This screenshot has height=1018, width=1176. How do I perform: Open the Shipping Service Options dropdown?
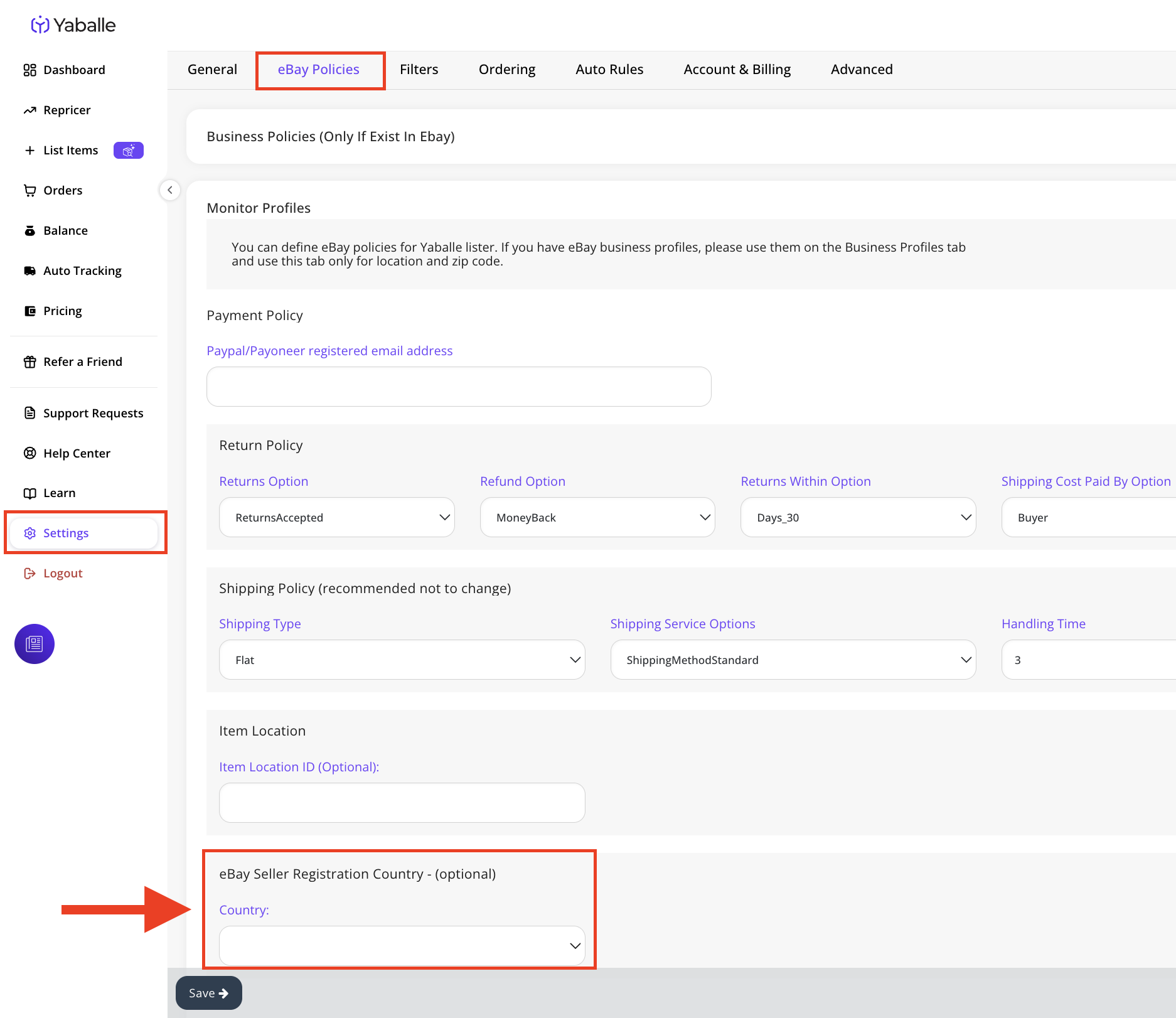793,660
